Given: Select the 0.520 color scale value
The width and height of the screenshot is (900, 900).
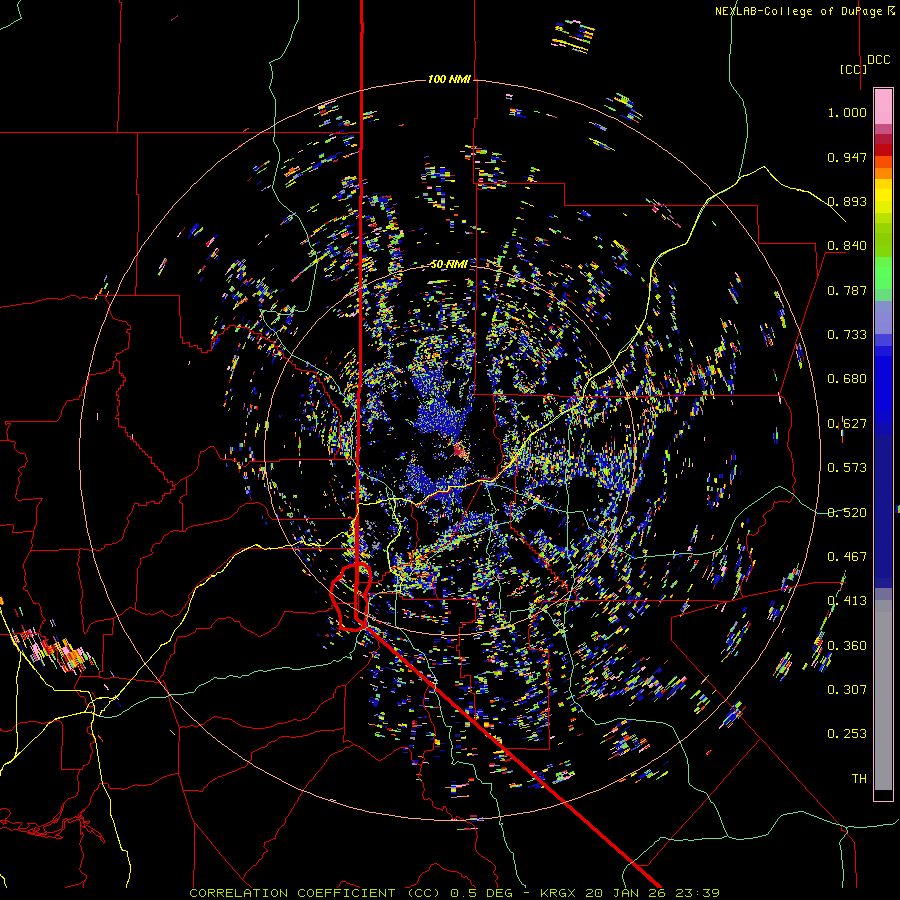Looking at the screenshot, I should pos(847,513).
